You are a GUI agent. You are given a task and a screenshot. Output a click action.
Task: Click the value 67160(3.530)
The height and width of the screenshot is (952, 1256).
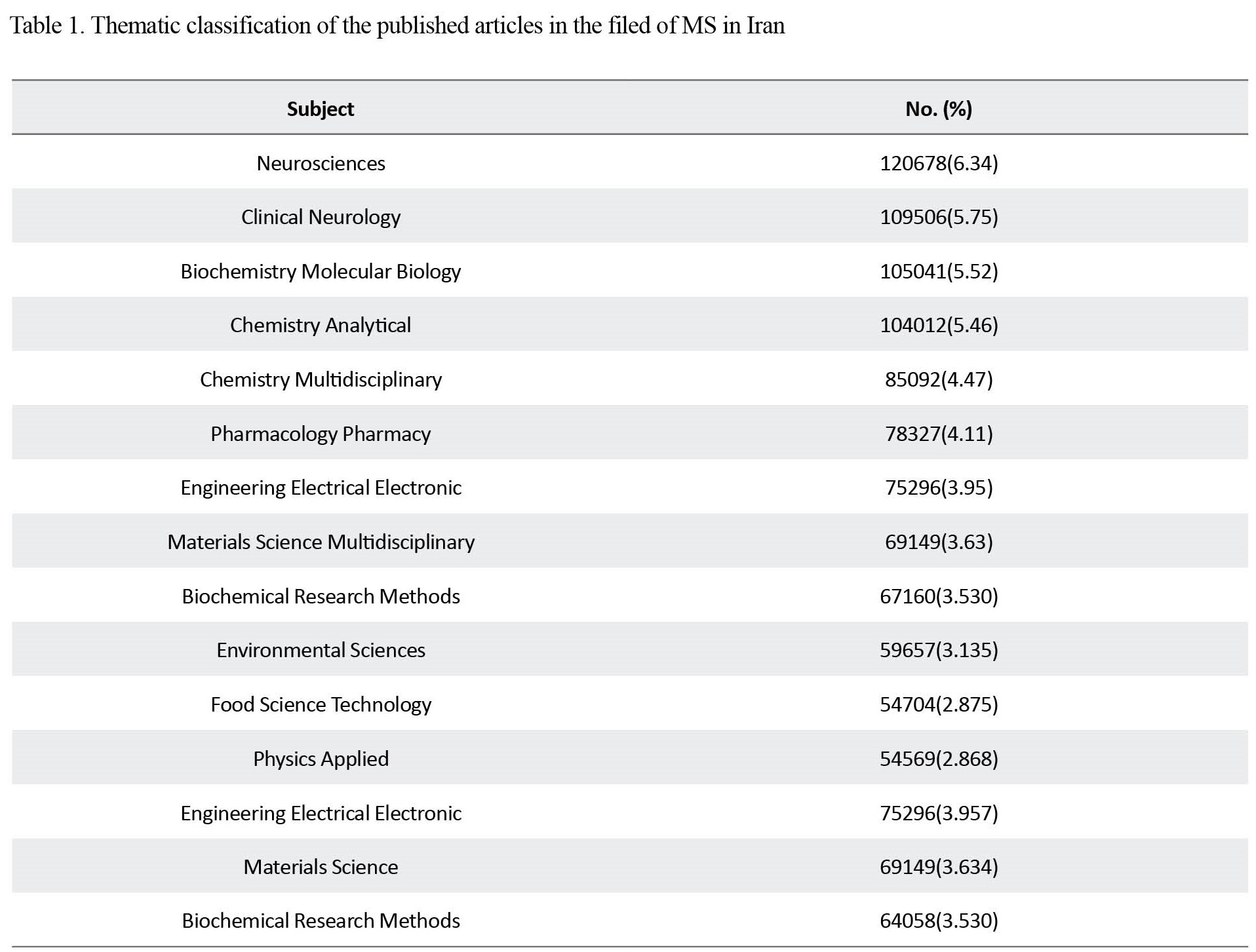pos(939,596)
